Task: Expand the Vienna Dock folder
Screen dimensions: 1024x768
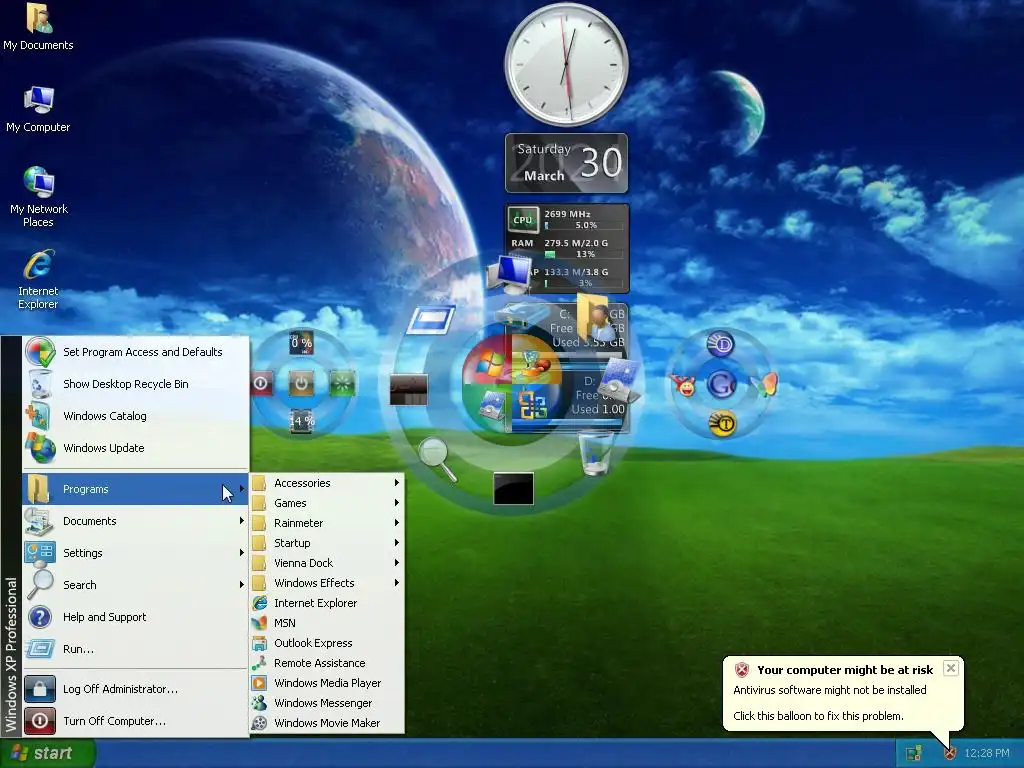Action: point(327,563)
